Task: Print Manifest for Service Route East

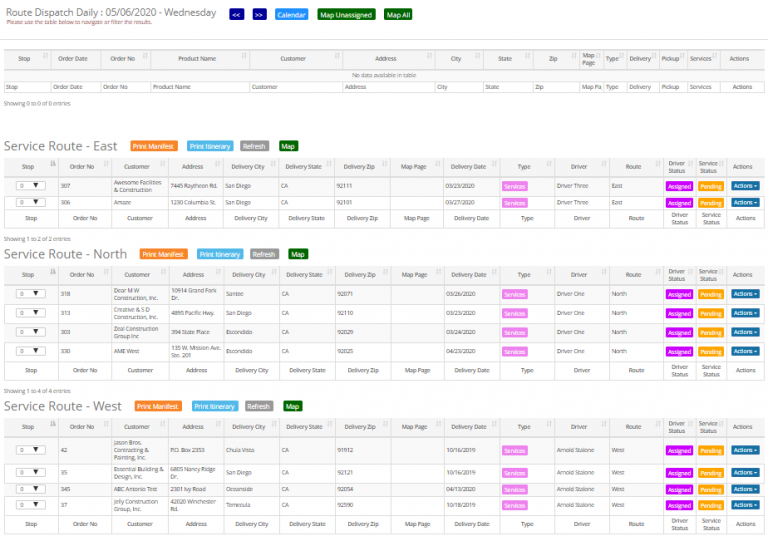Action: point(153,146)
